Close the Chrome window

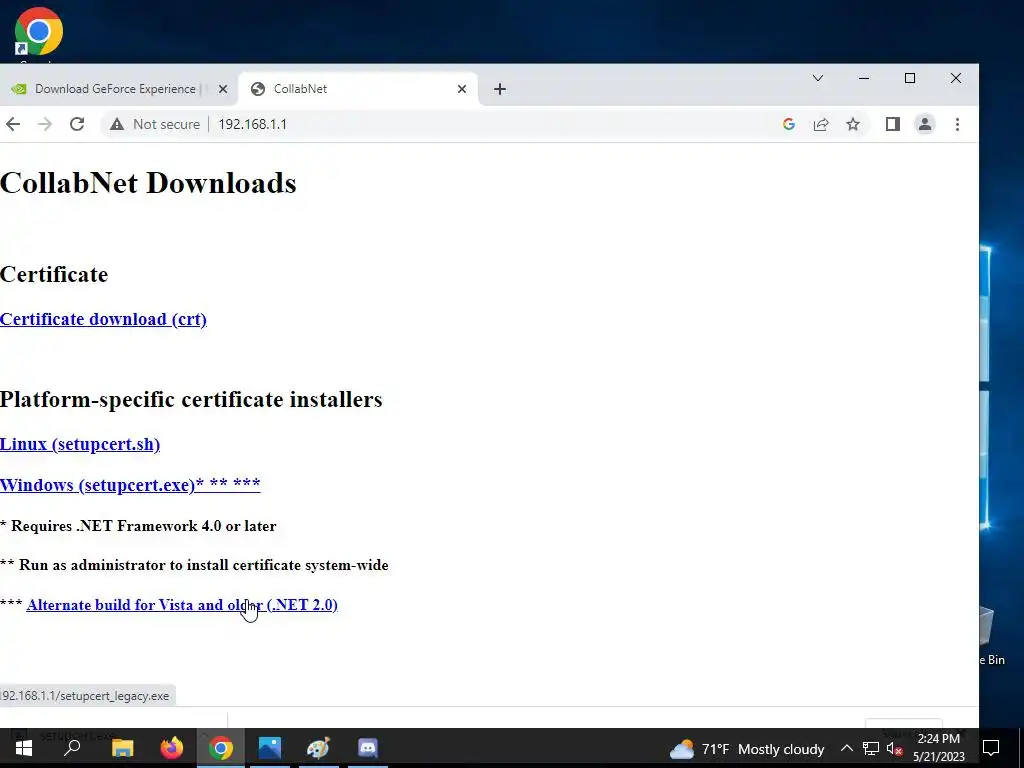(x=955, y=78)
